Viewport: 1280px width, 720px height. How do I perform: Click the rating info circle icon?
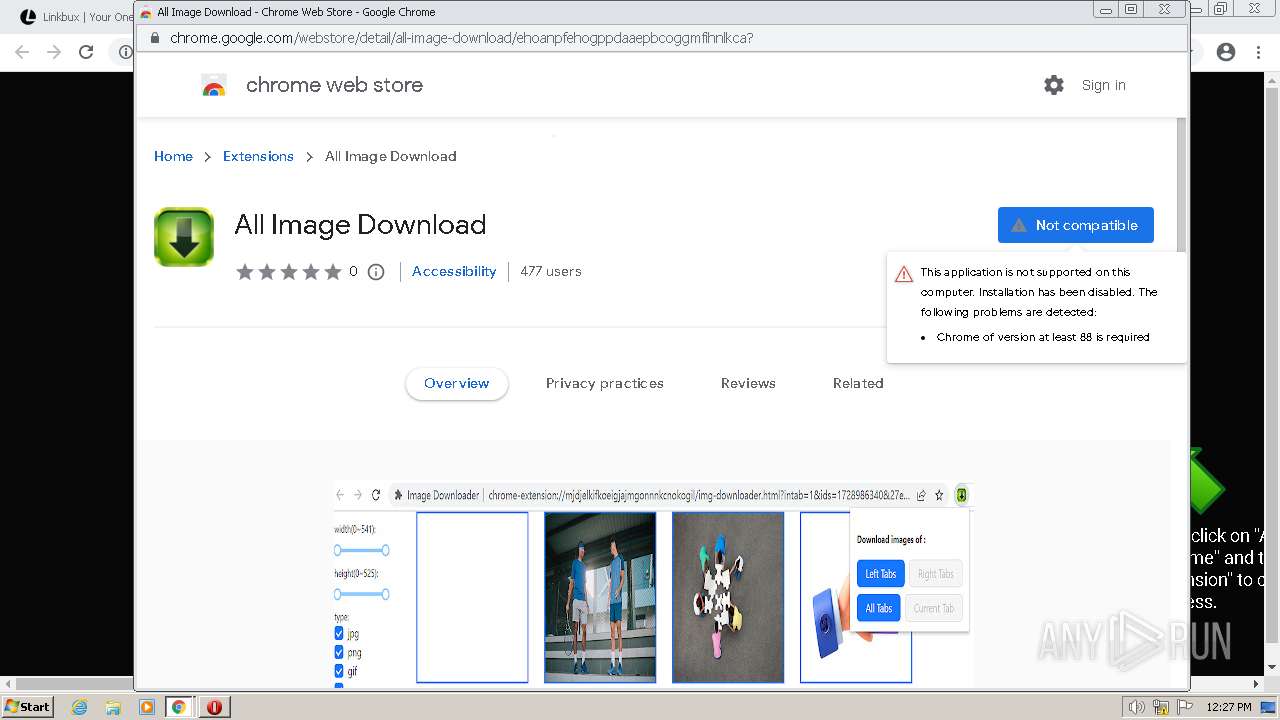pyautogui.click(x=376, y=272)
